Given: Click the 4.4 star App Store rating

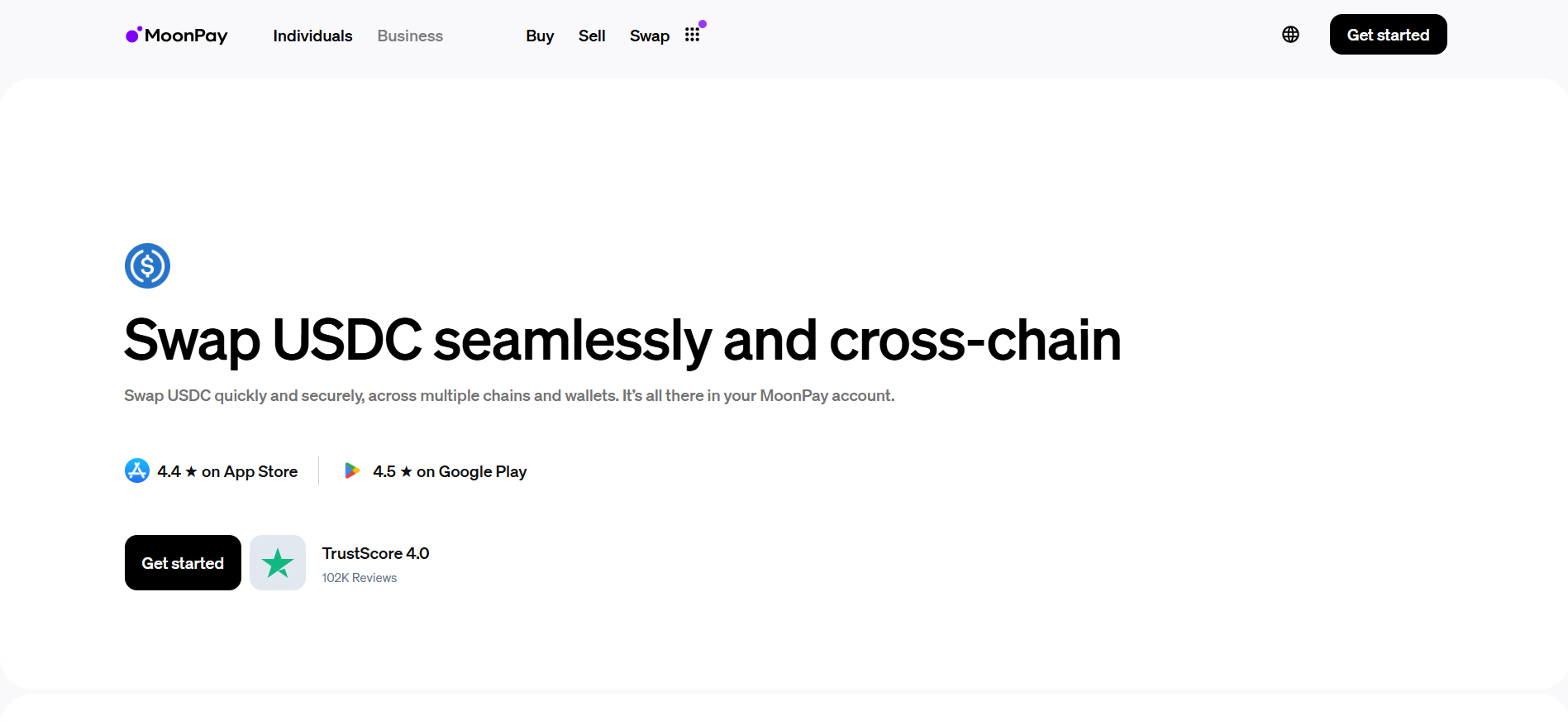Looking at the screenshot, I should point(227,470).
